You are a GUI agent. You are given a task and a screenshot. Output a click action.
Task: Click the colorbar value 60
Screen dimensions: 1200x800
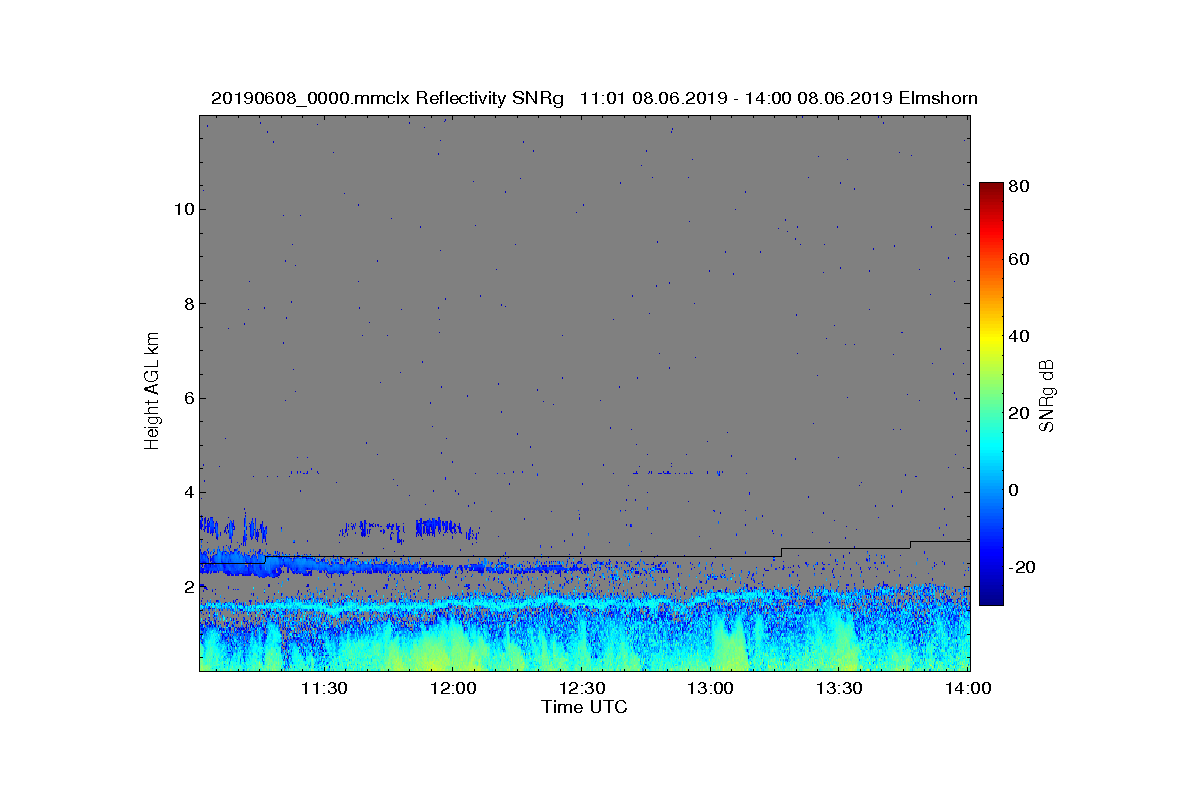point(1020,260)
